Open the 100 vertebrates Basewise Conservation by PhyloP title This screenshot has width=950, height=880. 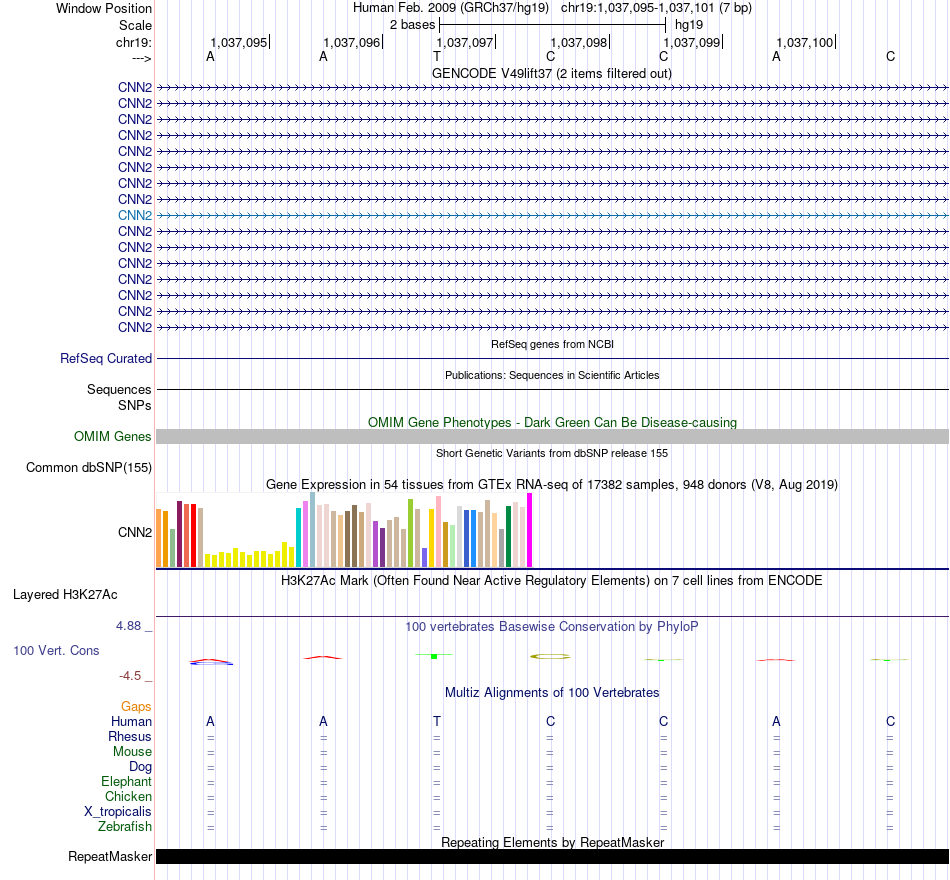pos(551,627)
